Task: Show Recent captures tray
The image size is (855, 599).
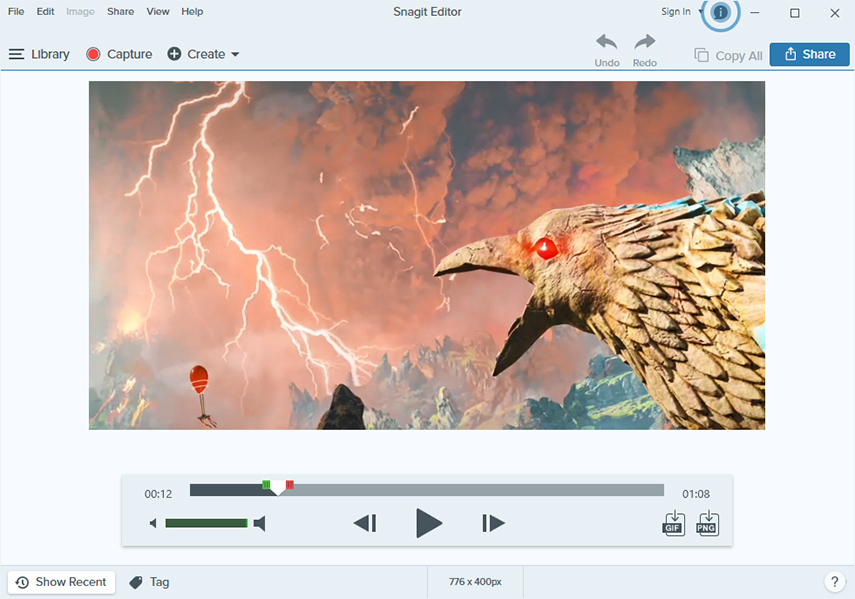Action: click(61, 582)
